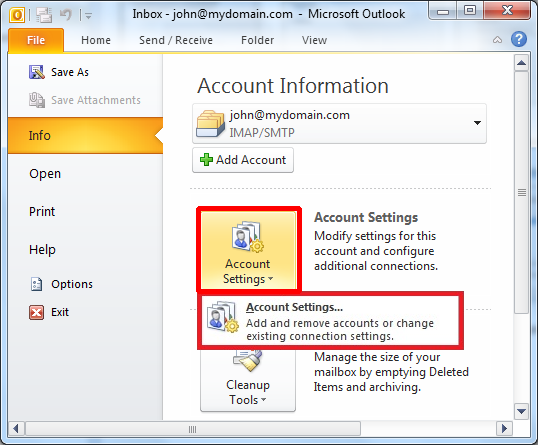Click the Options page icon

click(36, 284)
